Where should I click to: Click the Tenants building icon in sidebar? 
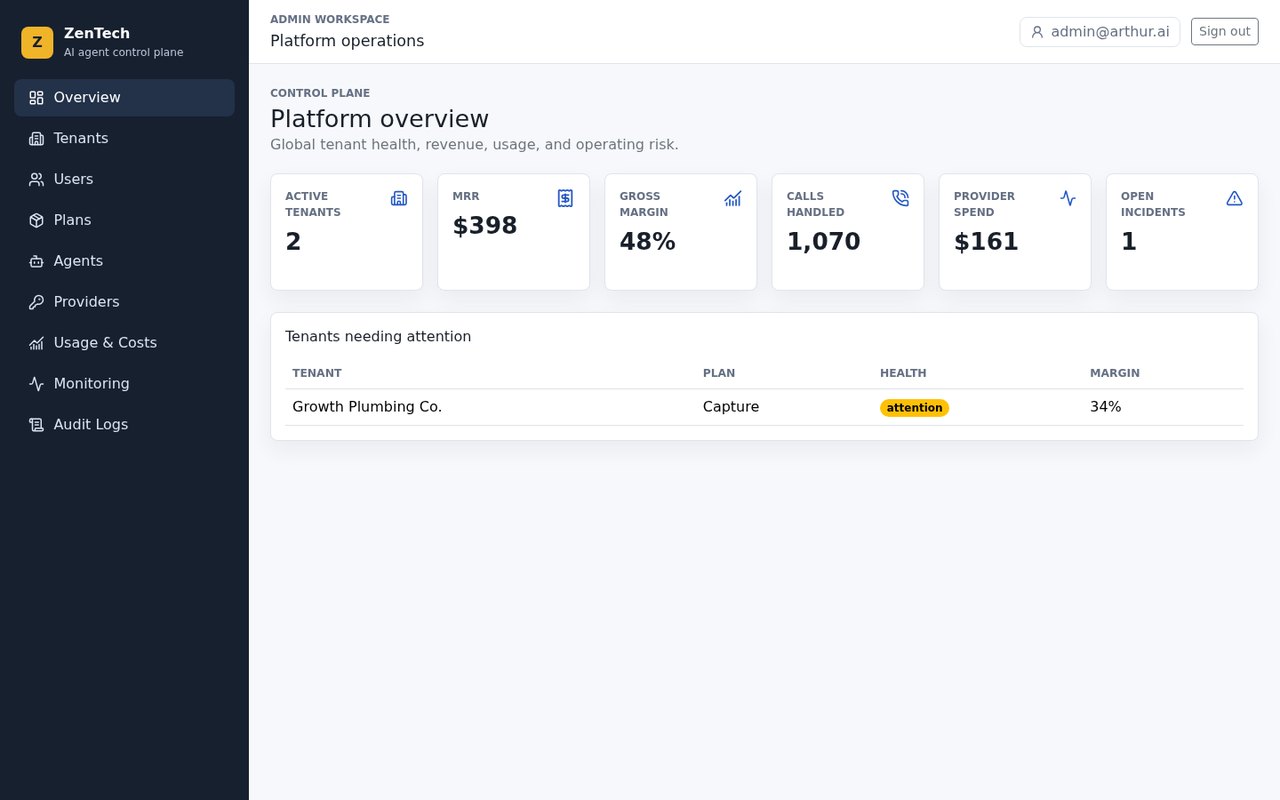(x=36, y=139)
